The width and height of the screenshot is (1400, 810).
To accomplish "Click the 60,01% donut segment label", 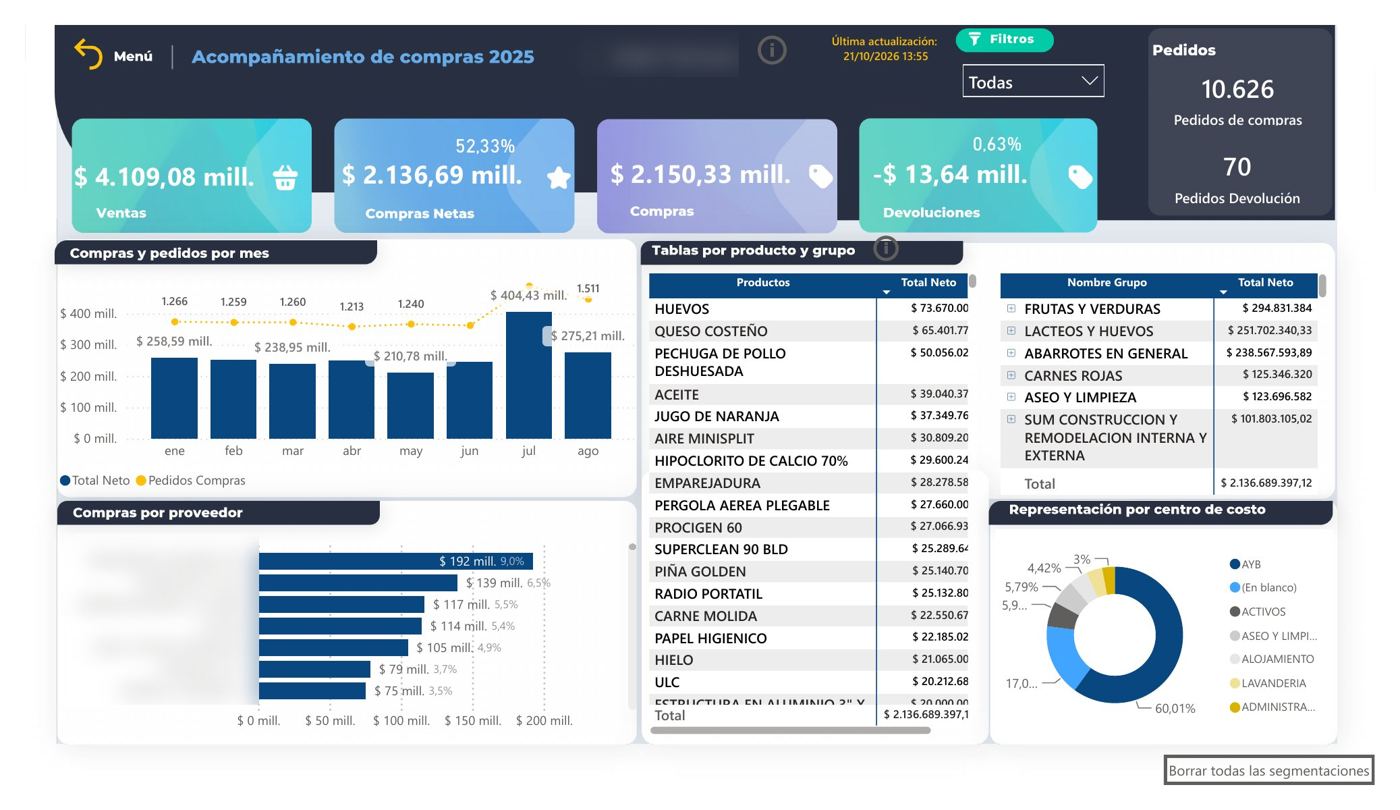I will [1175, 708].
